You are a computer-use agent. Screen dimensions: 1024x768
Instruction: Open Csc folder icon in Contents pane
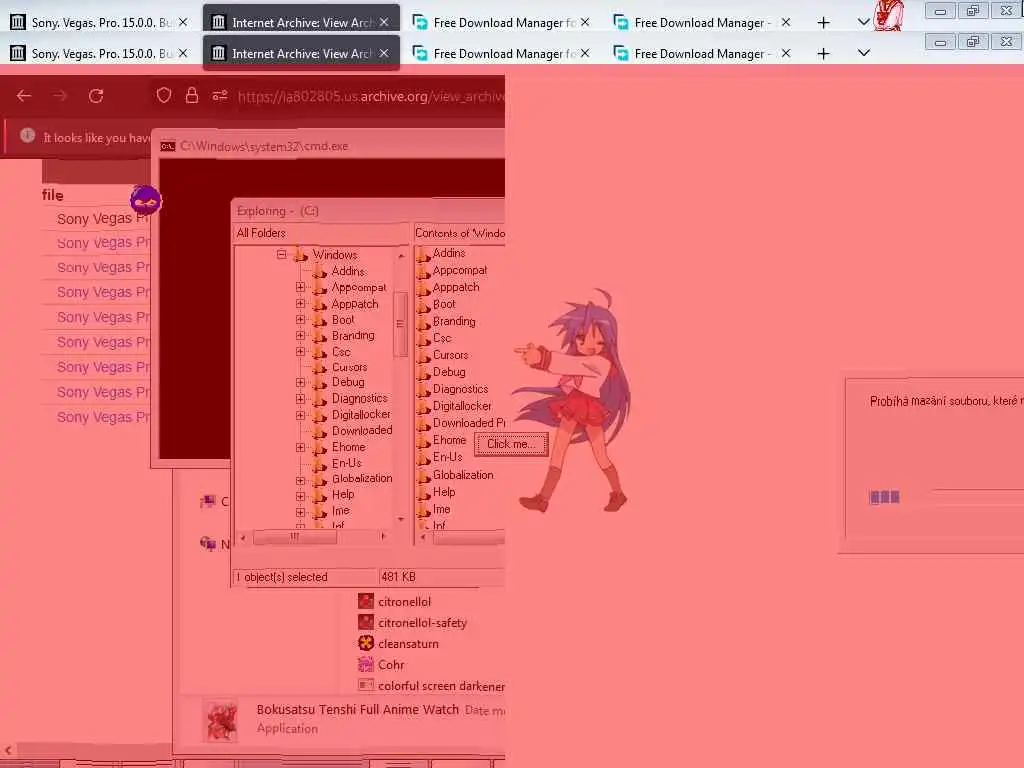tap(423, 338)
